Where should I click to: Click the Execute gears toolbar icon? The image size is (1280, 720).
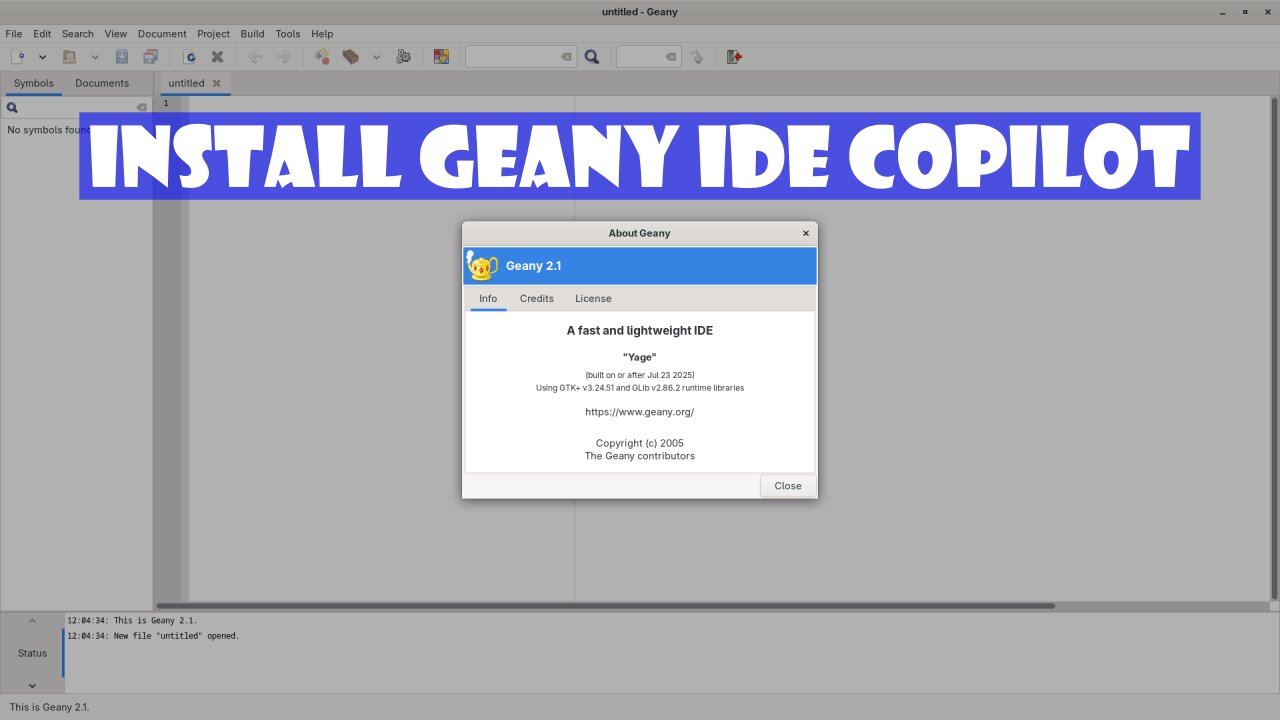tap(403, 57)
